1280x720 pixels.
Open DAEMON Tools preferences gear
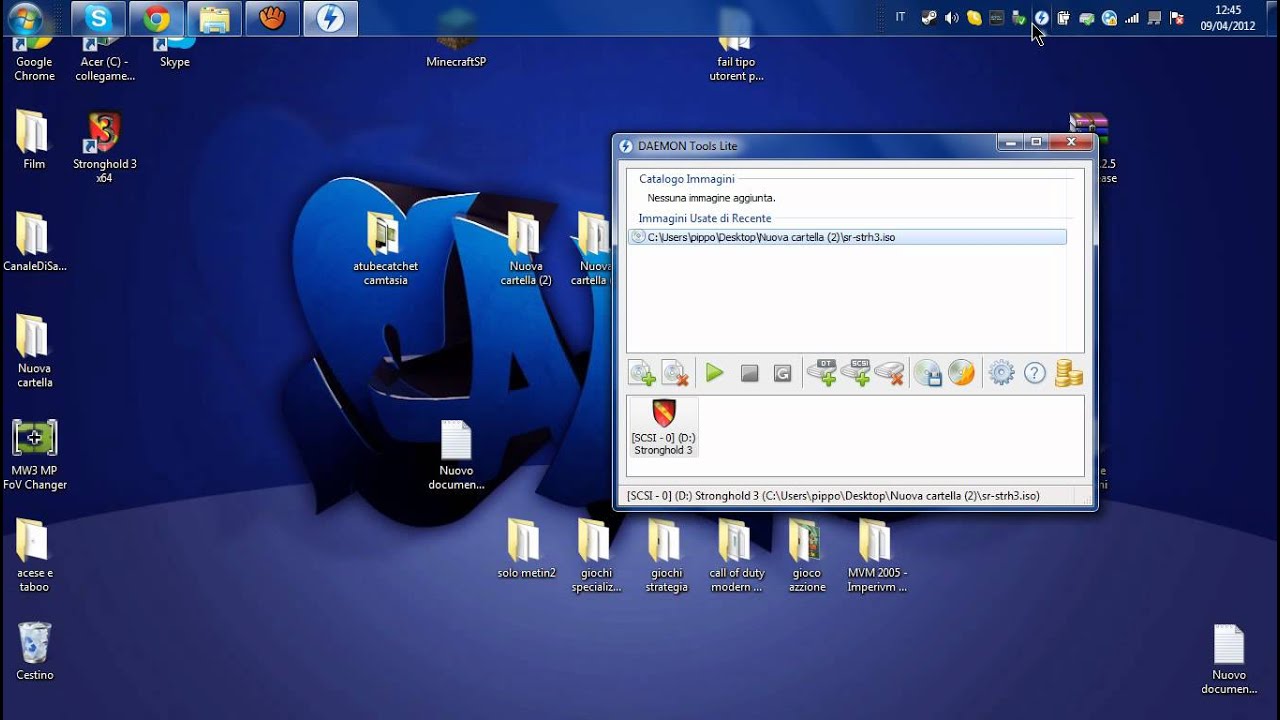click(1001, 373)
